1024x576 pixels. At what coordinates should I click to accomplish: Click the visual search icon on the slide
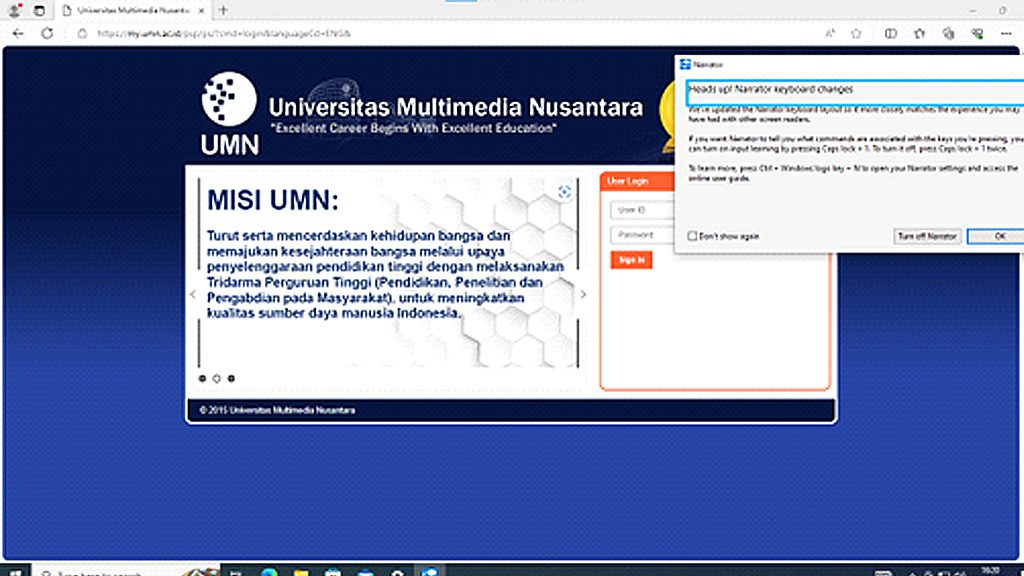point(564,192)
